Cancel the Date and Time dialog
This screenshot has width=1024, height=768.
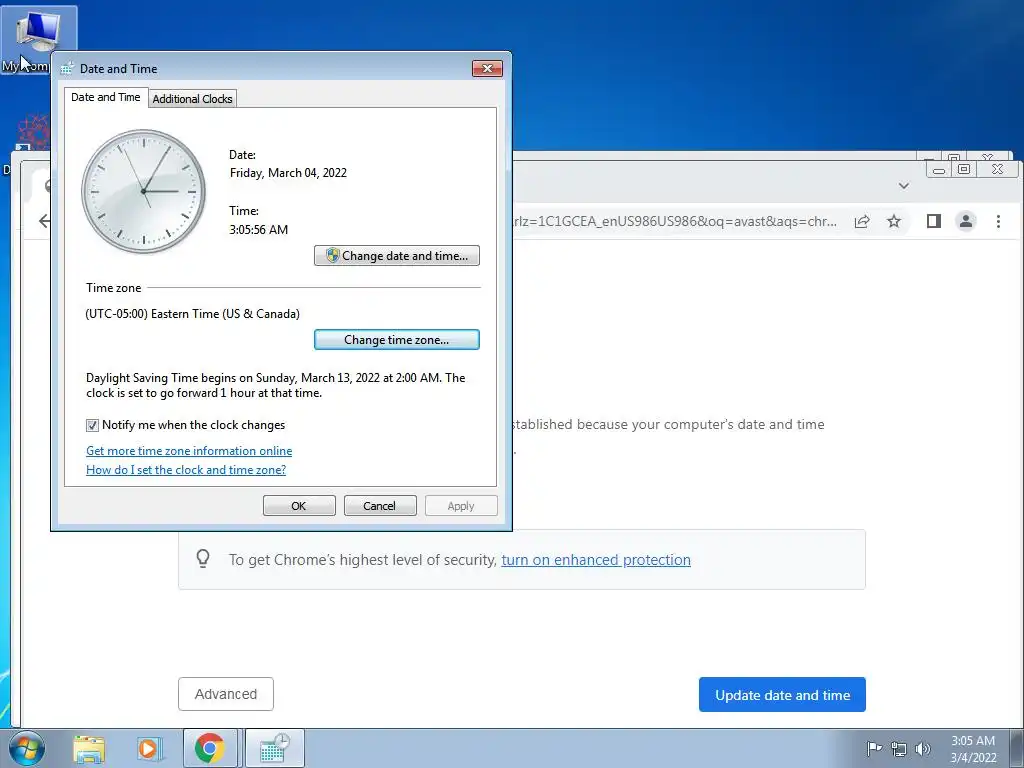point(379,505)
